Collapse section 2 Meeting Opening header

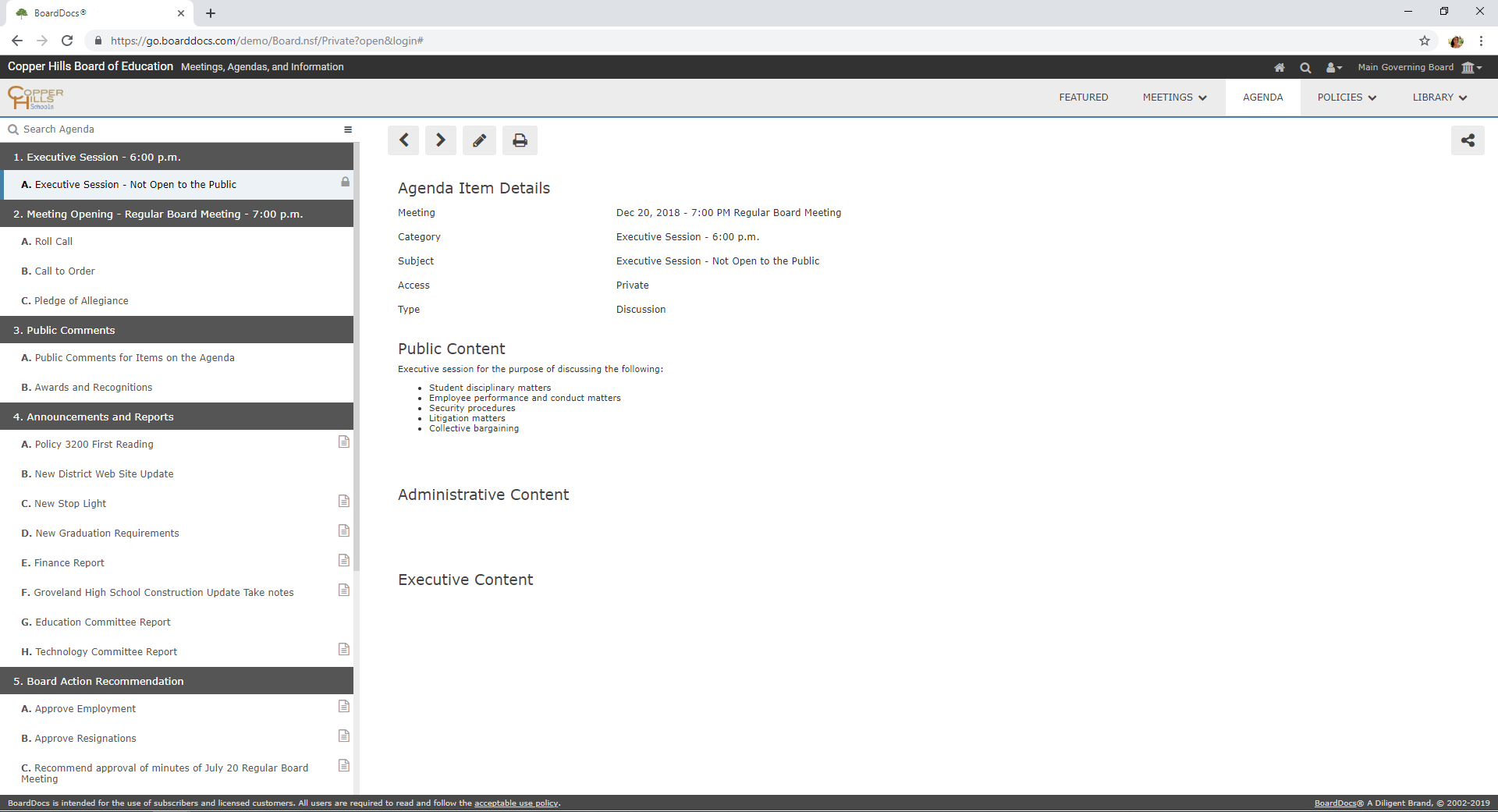coord(176,214)
